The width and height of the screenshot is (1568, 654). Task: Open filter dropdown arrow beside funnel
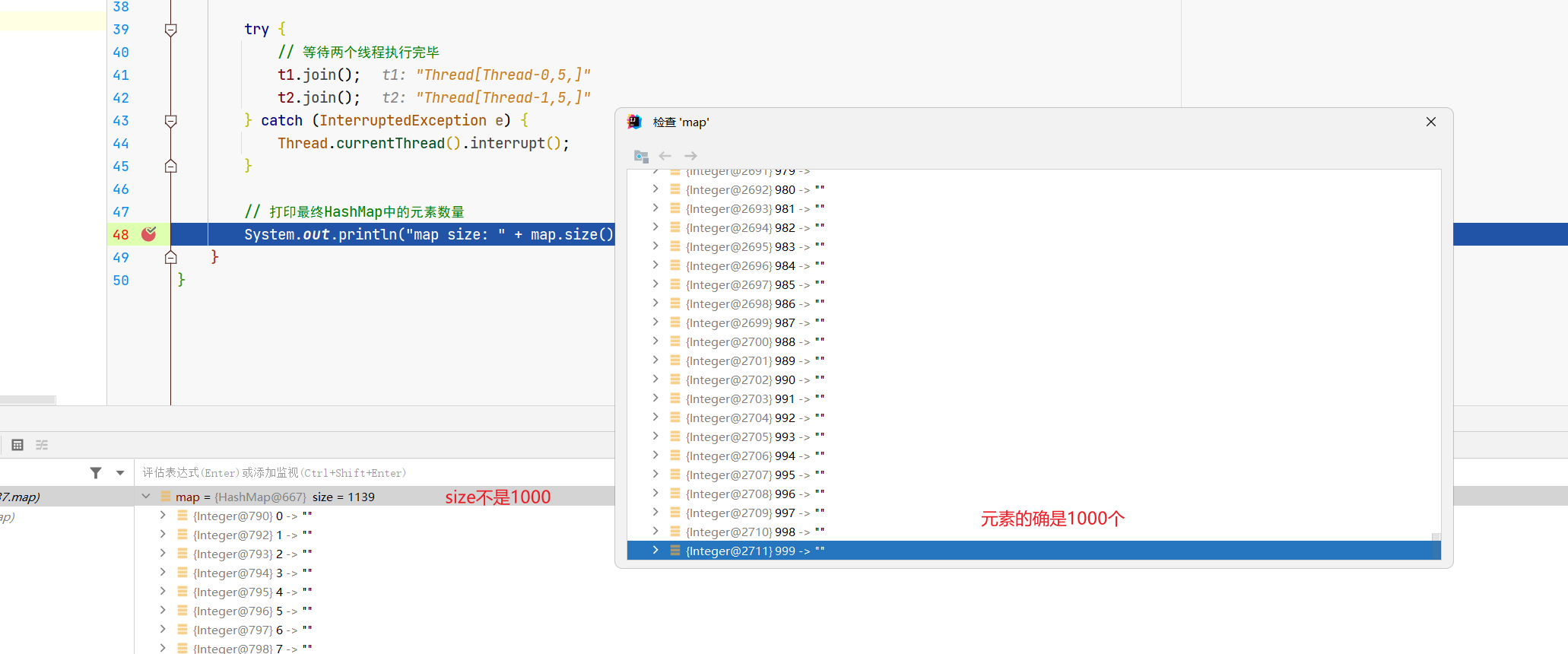coord(120,473)
